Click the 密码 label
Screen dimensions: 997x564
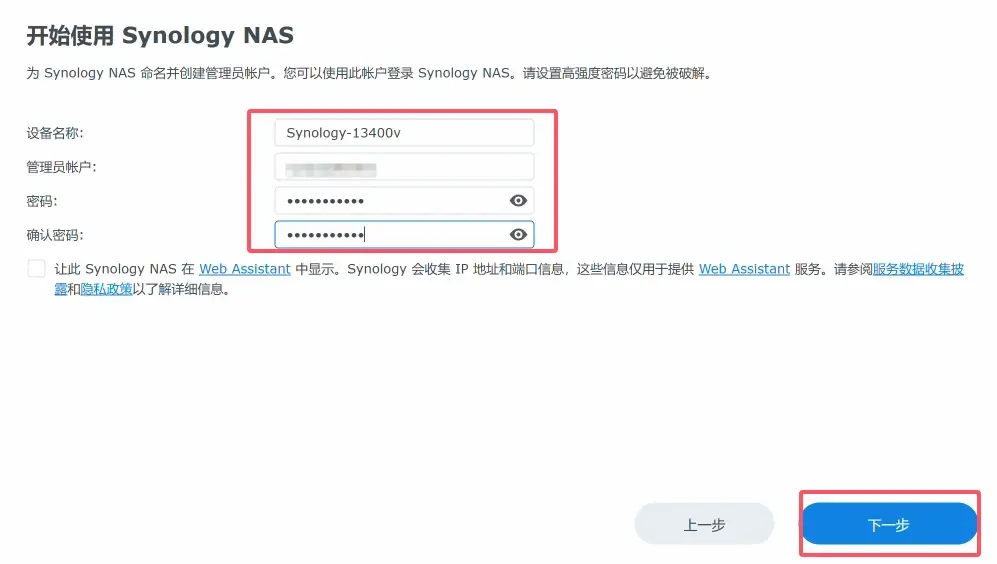[42, 202]
